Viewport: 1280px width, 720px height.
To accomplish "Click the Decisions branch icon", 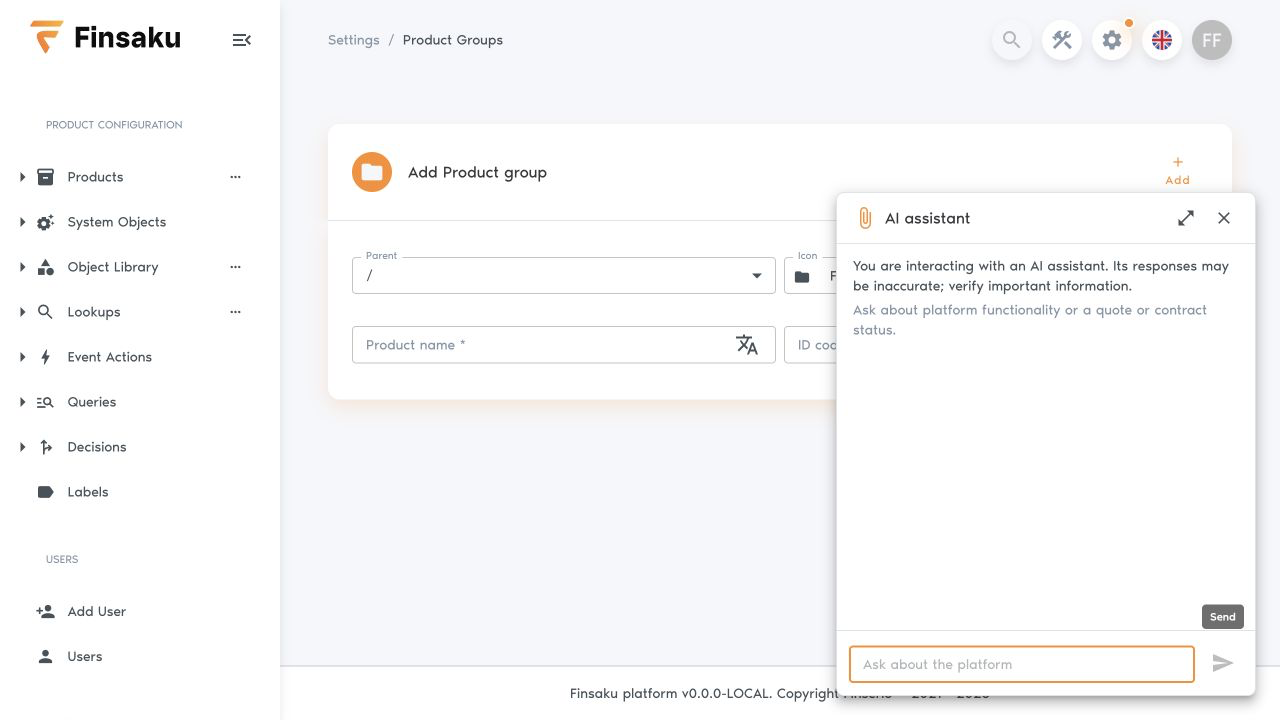I will 45,447.
